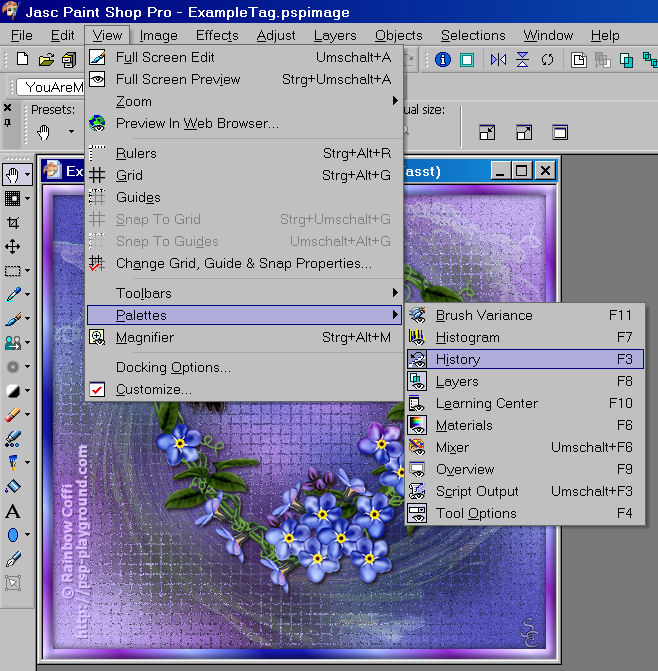Choose Full Screen Preview
The height and width of the screenshot is (671, 658).
(x=244, y=79)
